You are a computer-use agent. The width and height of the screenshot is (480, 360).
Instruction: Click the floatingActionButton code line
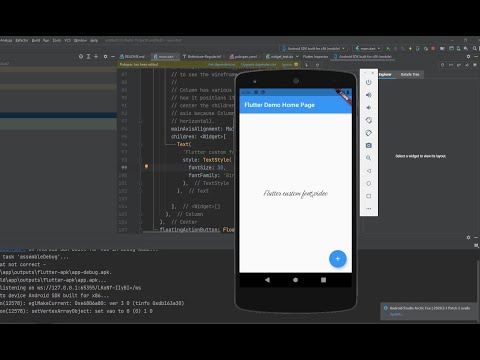[x=197, y=230]
